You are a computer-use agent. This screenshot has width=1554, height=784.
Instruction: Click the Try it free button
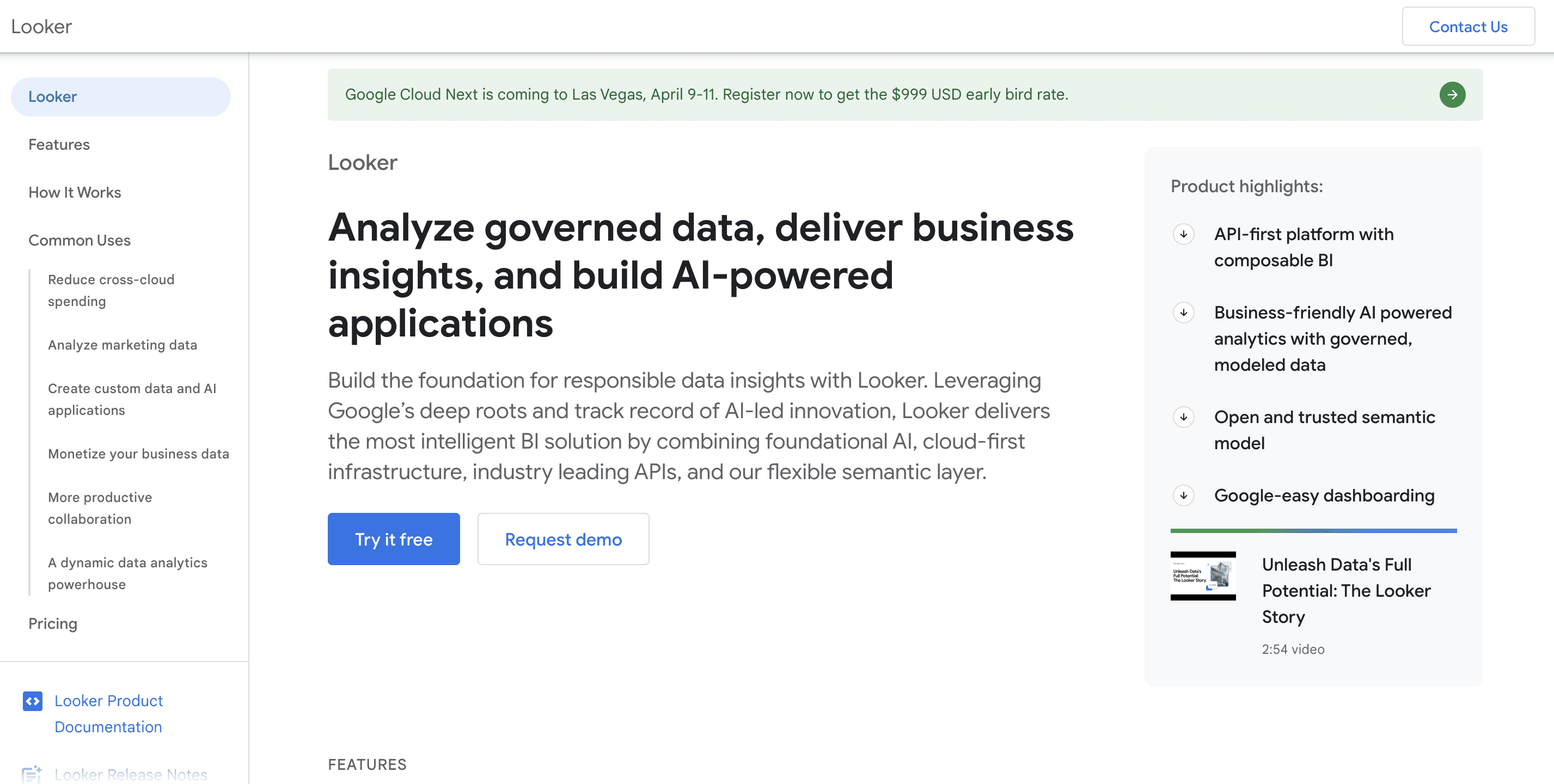point(393,539)
